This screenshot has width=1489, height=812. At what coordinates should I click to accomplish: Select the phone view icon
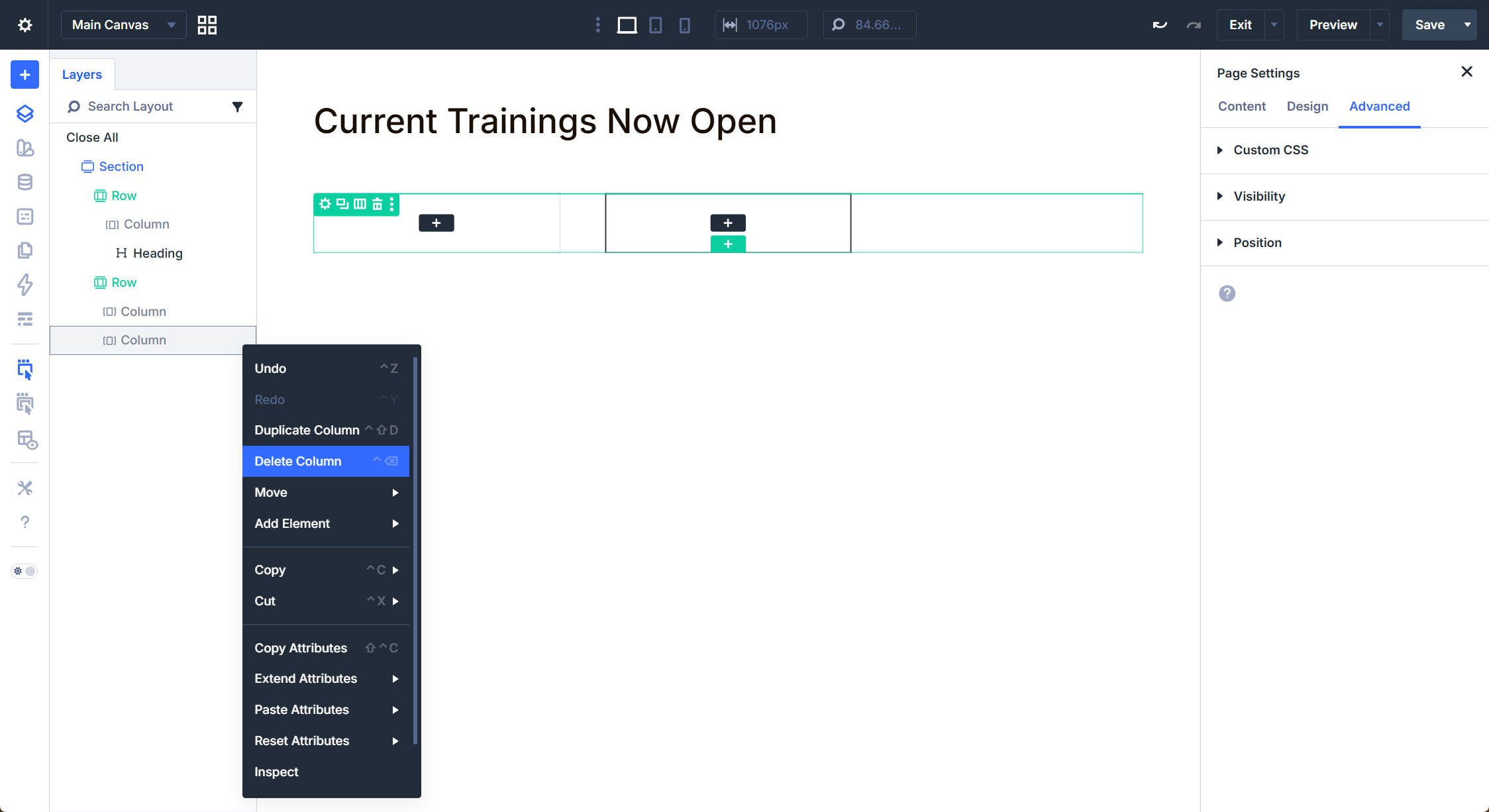[x=684, y=25]
